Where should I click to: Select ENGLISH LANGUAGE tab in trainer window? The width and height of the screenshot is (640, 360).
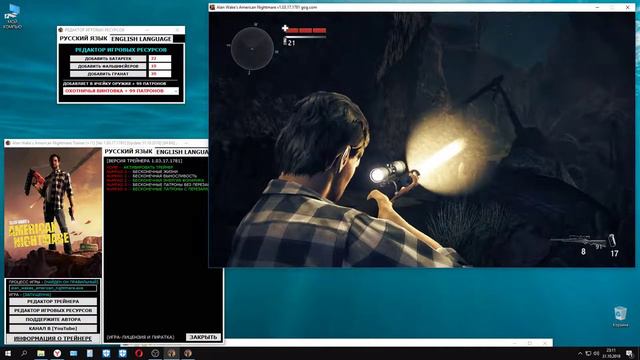pyautogui.click(x=182, y=152)
